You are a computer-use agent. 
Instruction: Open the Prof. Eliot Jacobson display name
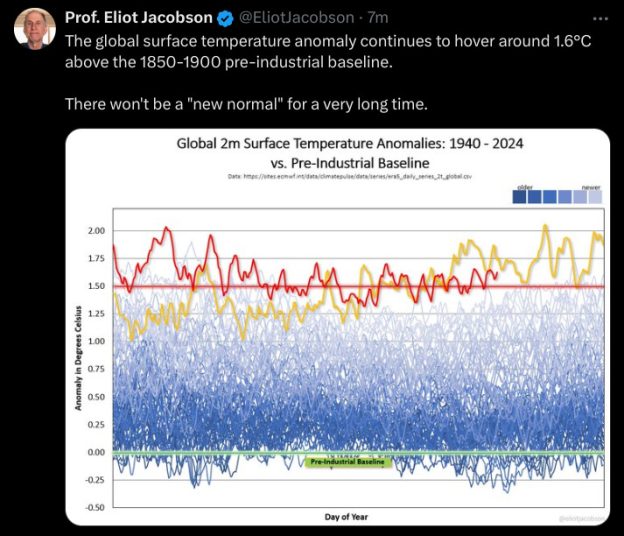138,18
